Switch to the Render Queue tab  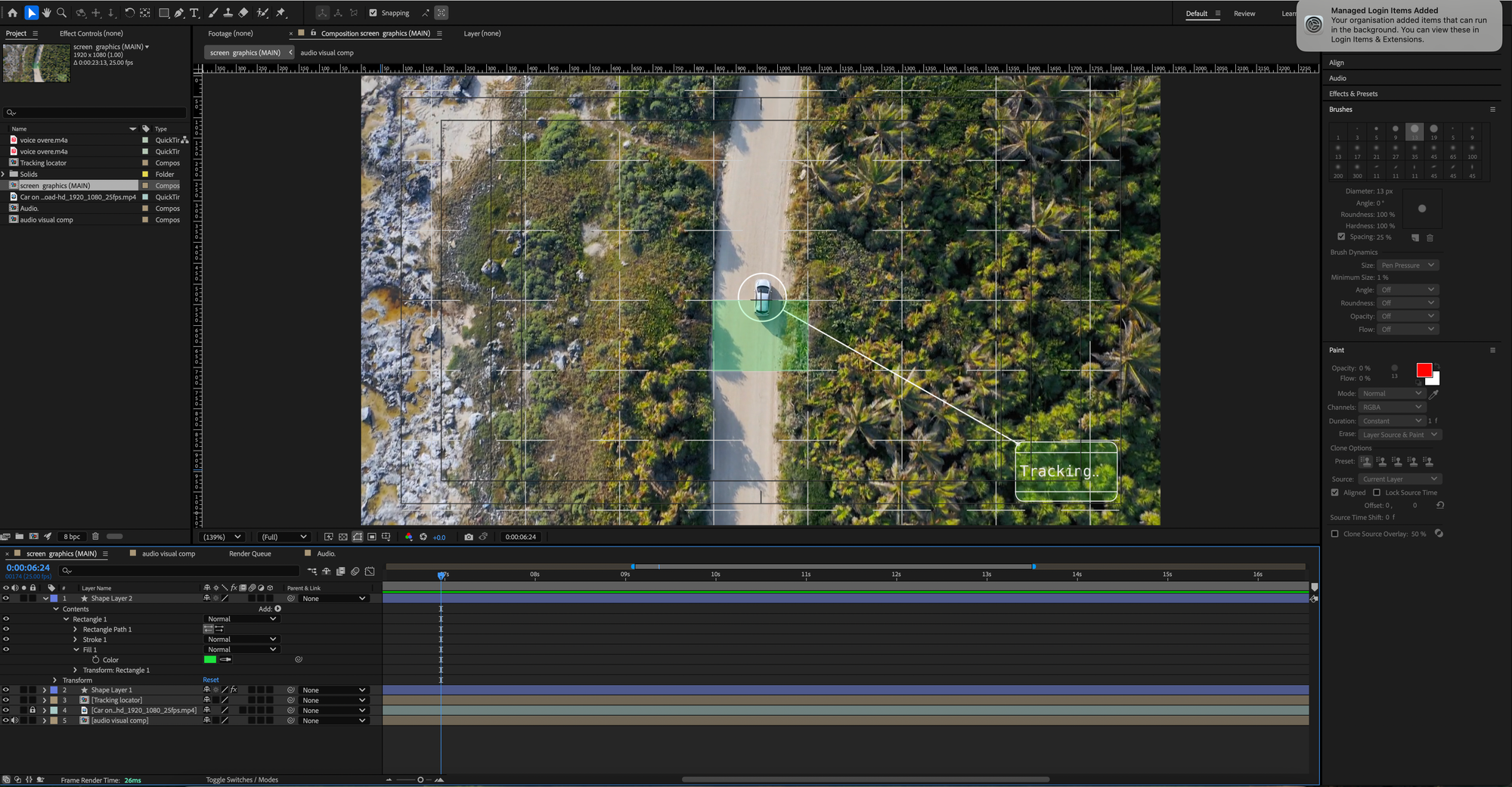249,554
